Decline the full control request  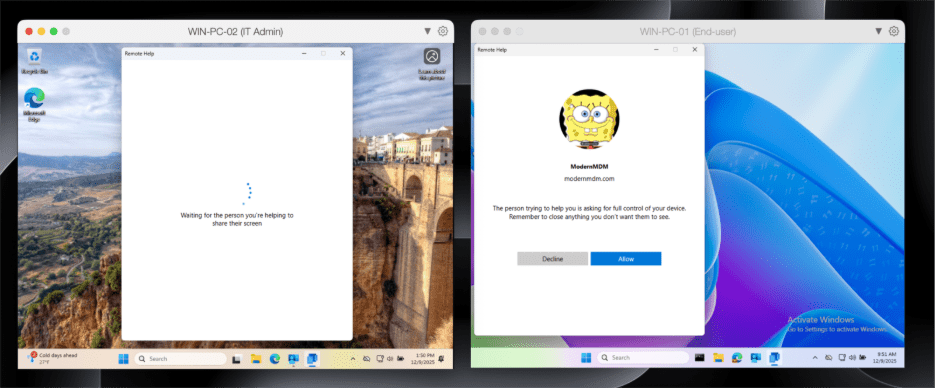552,259
